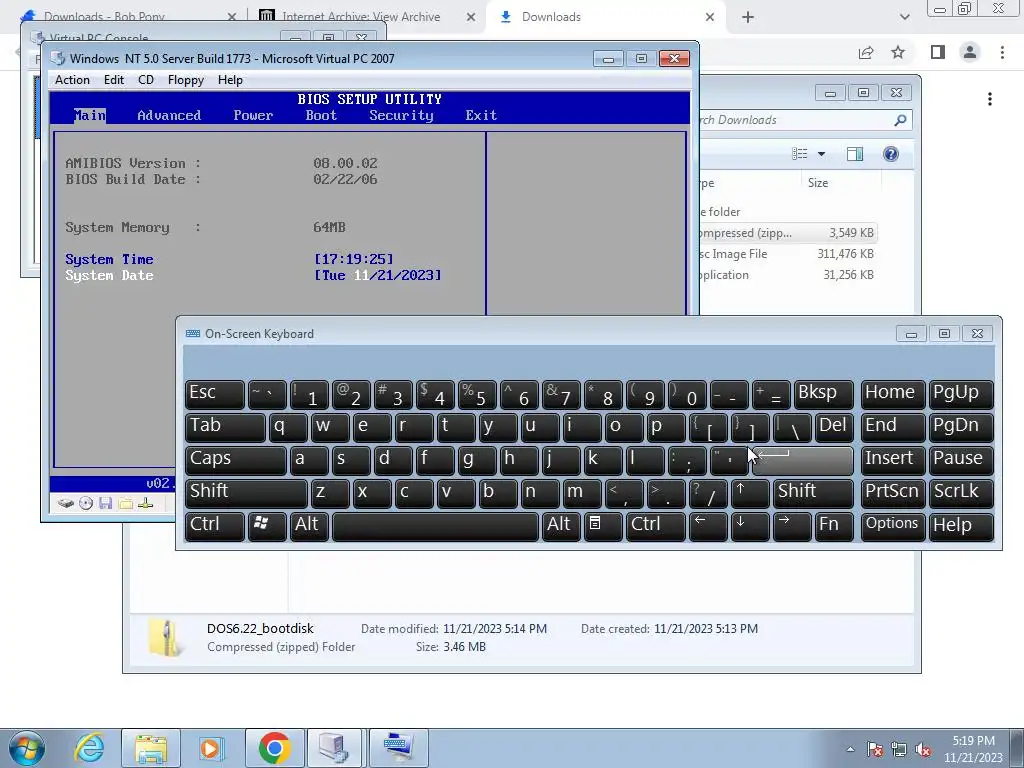Viewport: 1024px width, 768px height.
Task: Select the Security tab in BIOS Setup
Action: (401, 116)
